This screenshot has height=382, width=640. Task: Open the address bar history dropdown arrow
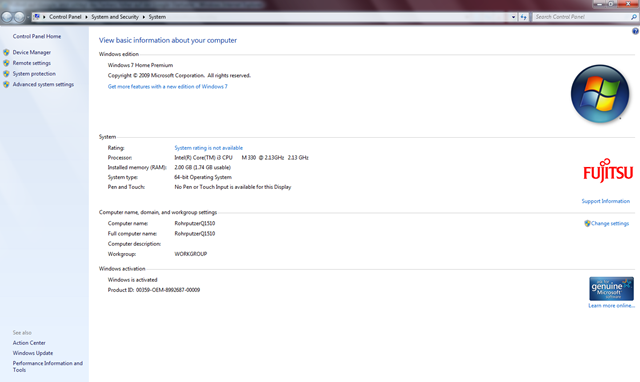513,17
